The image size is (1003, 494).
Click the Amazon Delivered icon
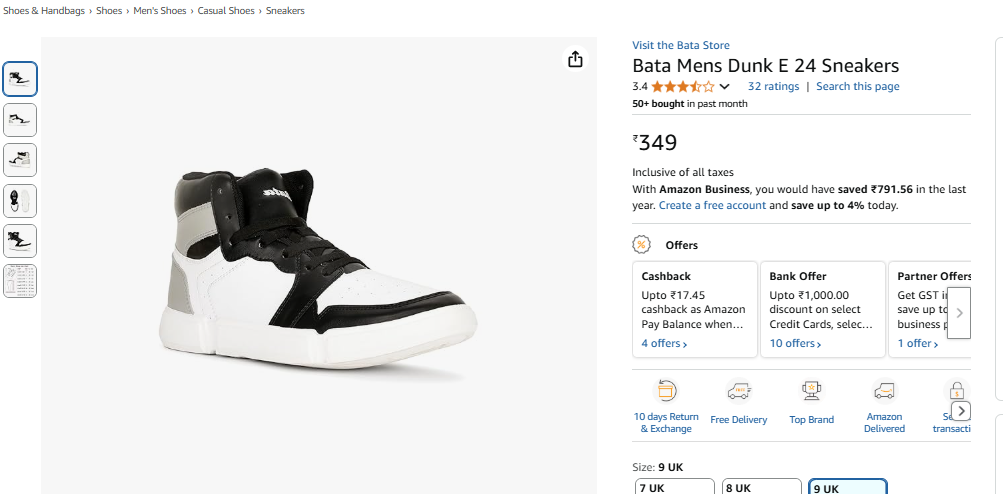tap(884, 390)
